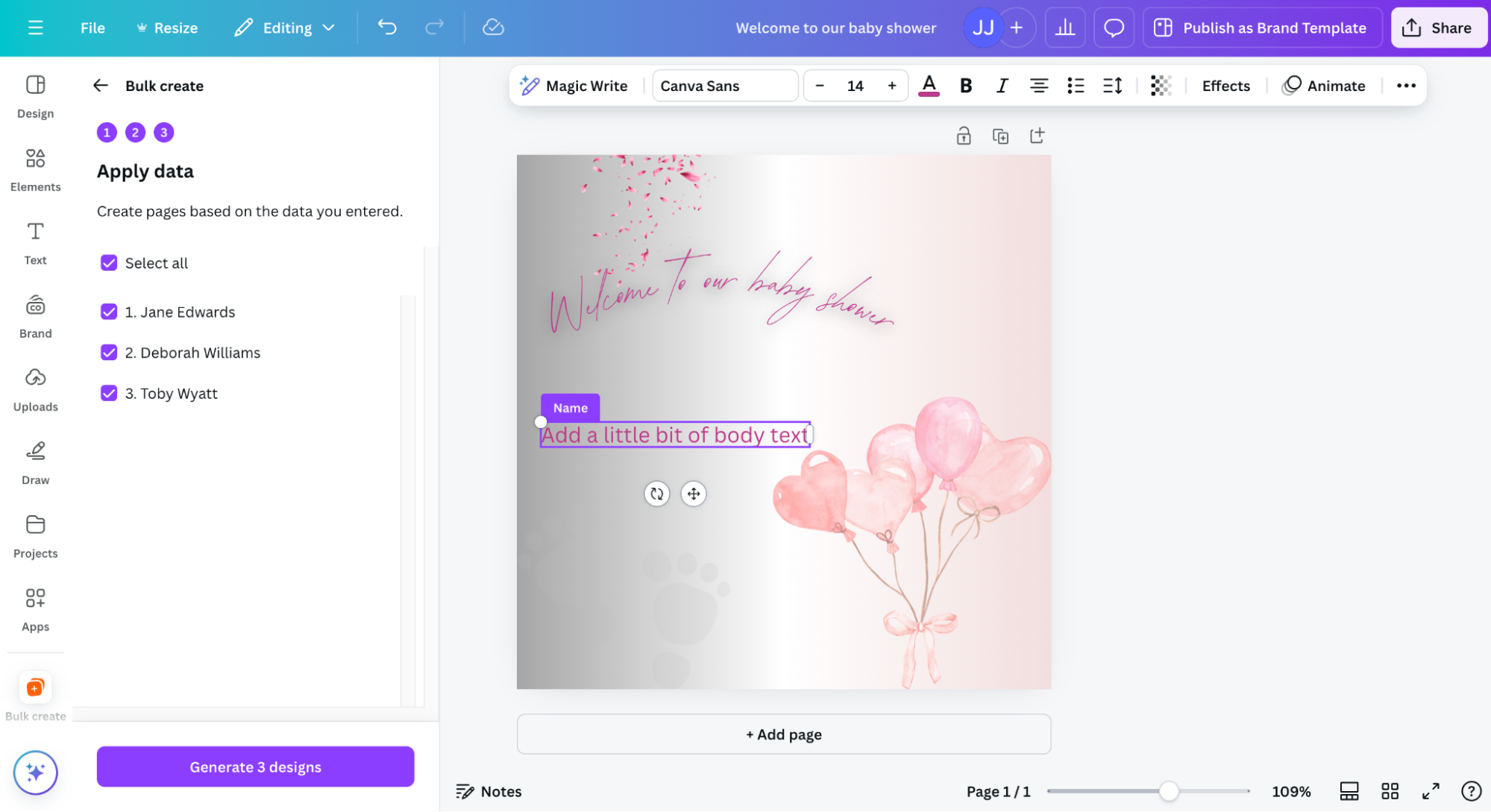
Task: Toggle the Select all checkbox
Action: pyautogui.click(x=109, y=263)
